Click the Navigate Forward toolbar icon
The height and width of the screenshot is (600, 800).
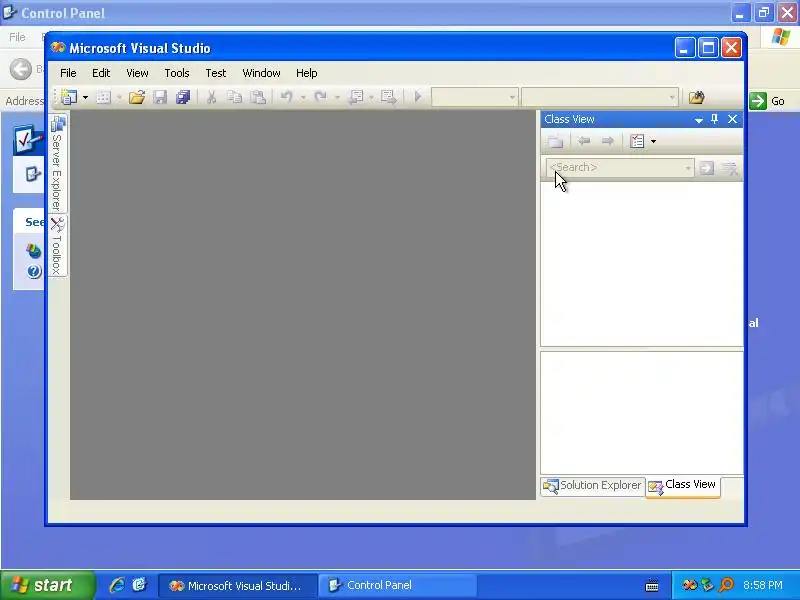pos(389,97)
